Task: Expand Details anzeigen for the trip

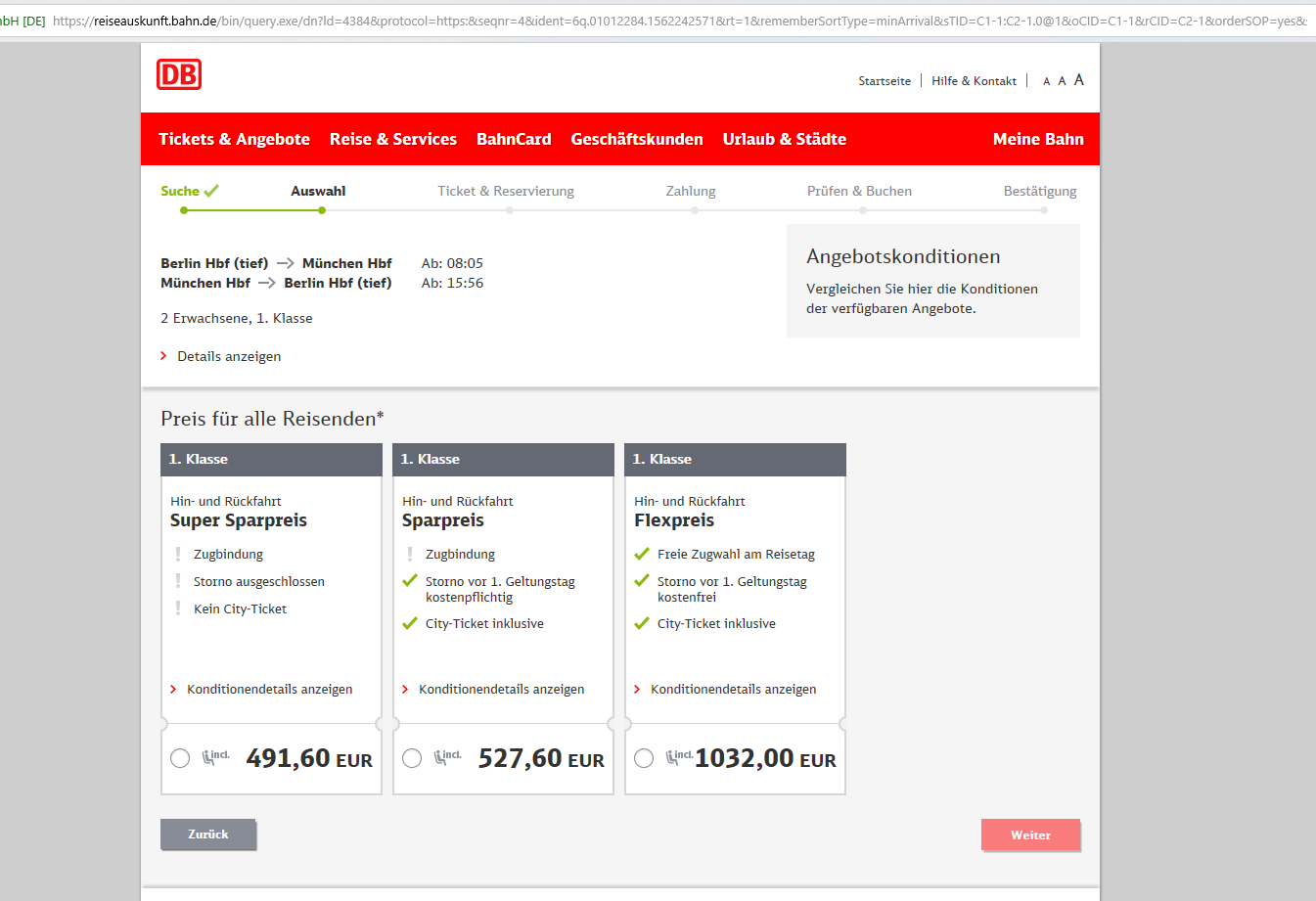Action: (221, 356)
